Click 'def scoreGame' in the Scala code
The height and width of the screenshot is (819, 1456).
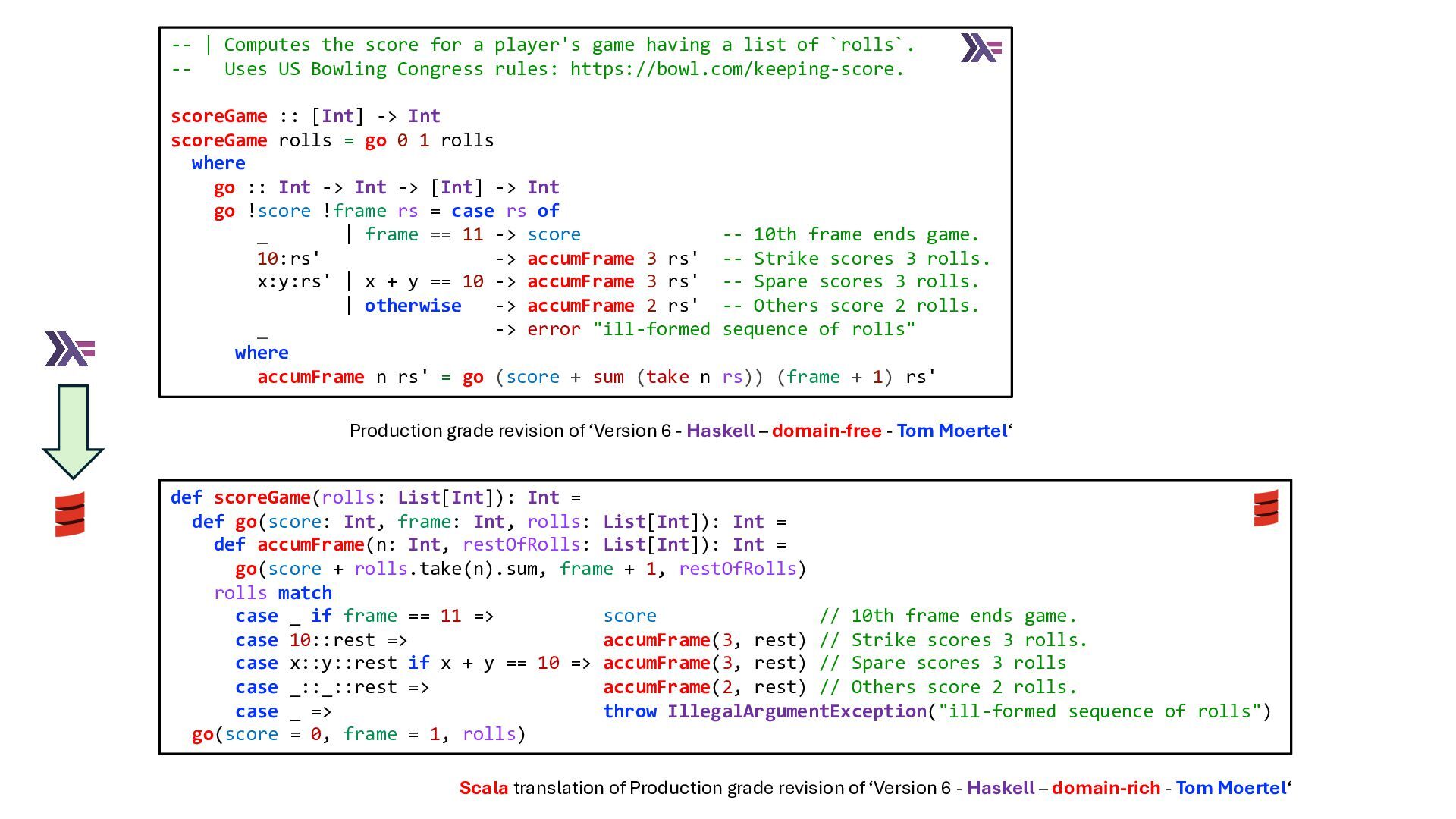pos(240,497)
